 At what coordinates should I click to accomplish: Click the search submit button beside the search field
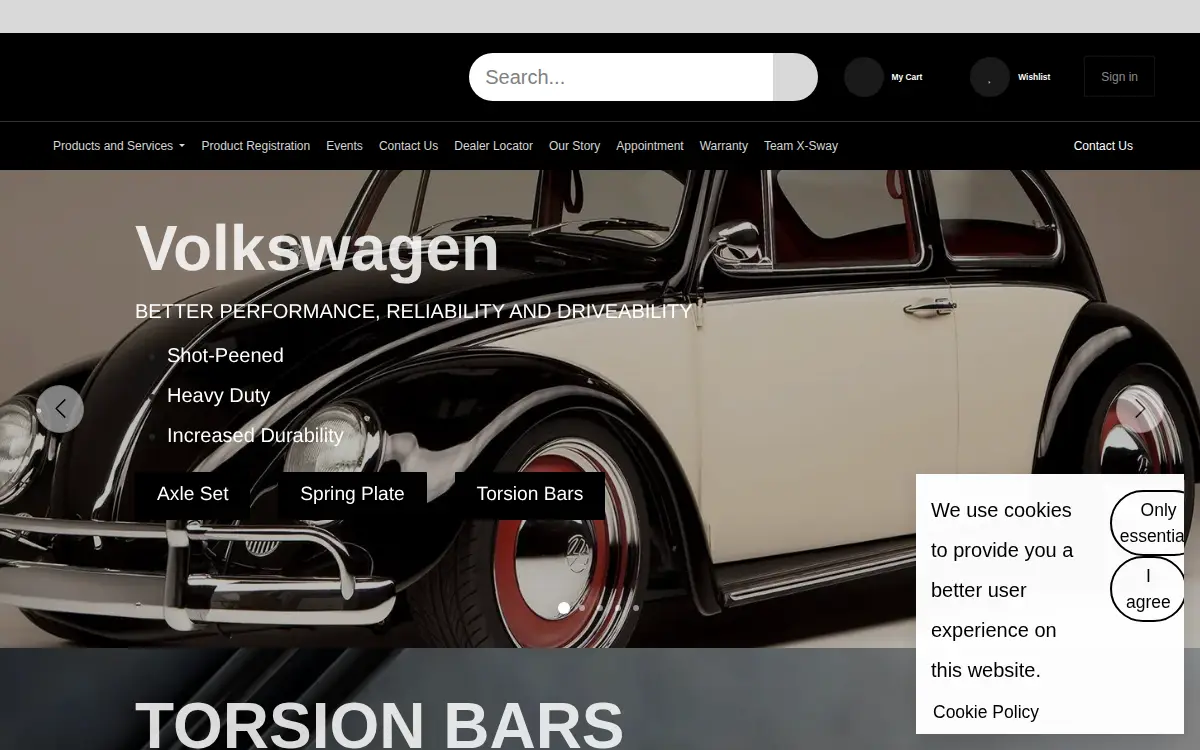click(x=795, y=77)
